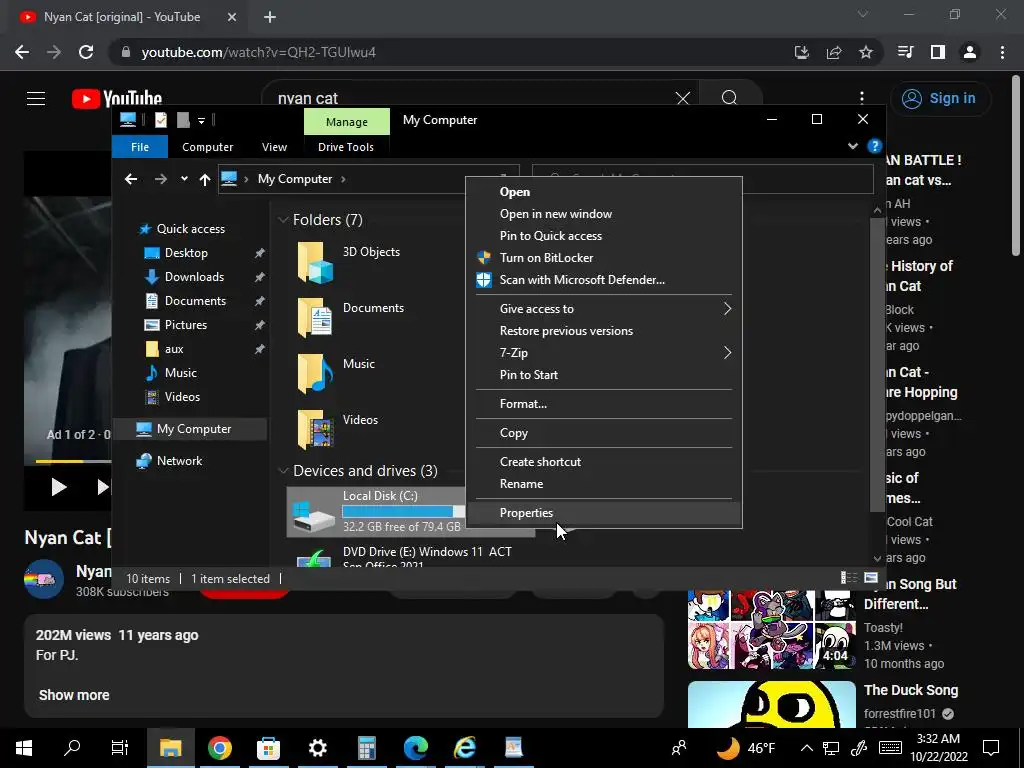Click the Chrome address bar URL

pyautogui.click(x=259, y=52)
